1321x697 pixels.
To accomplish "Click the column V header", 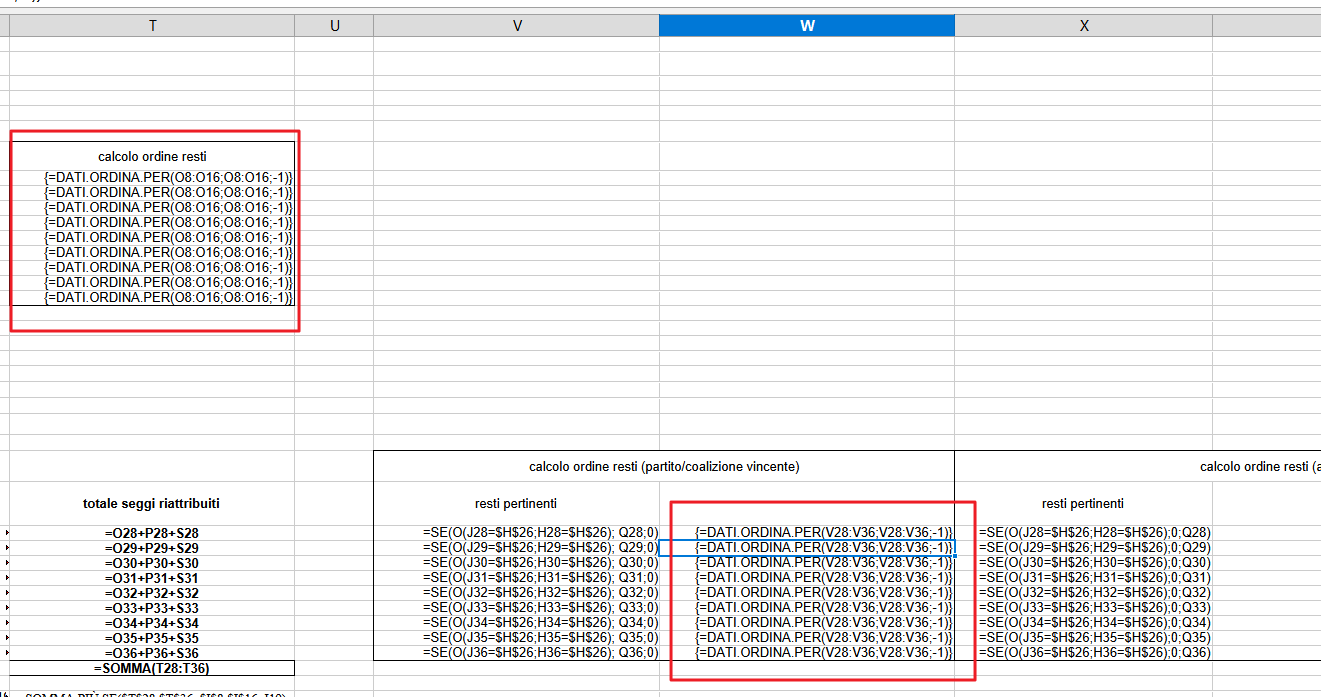I will [516, 26].
